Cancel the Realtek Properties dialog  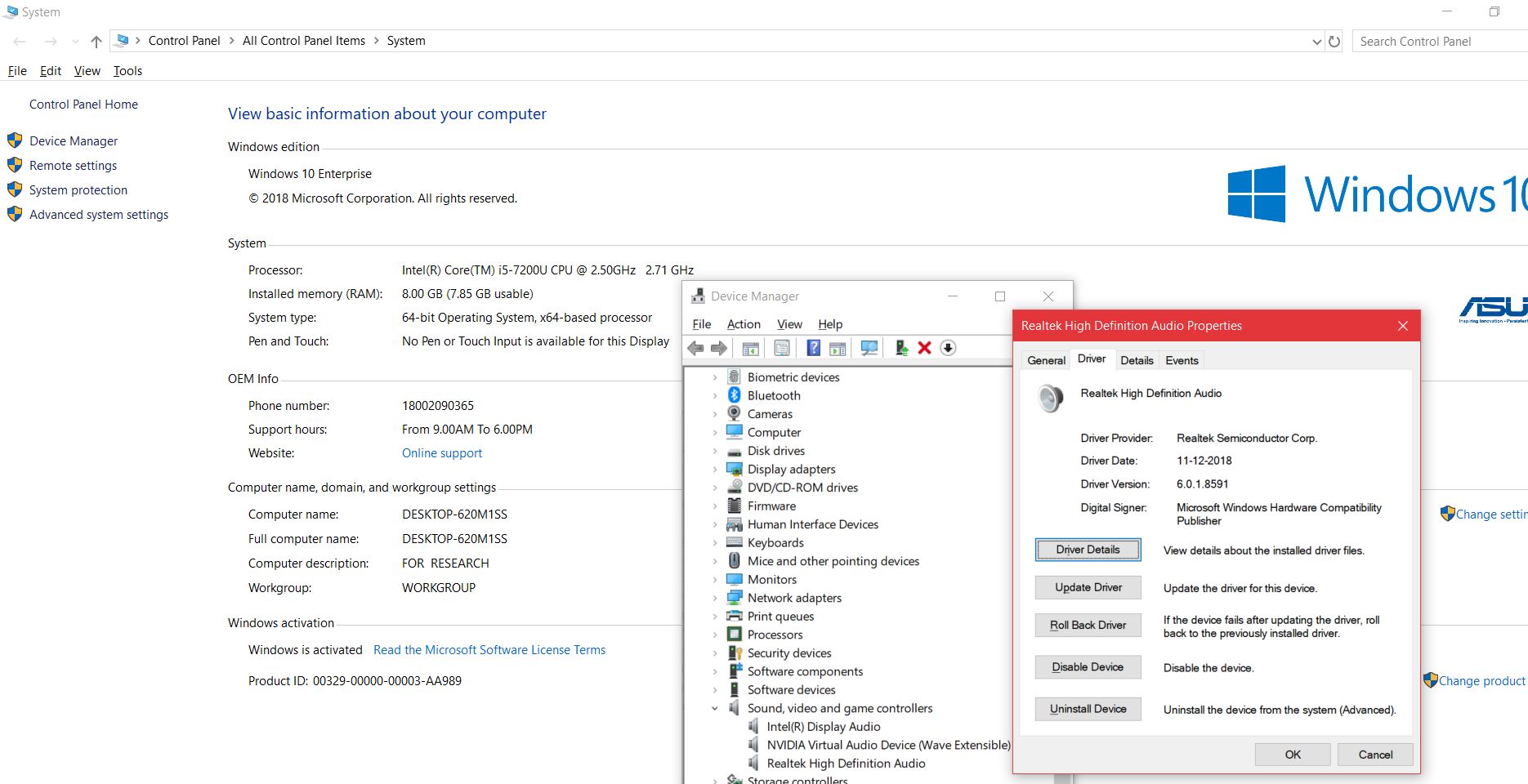(1375, 755)
